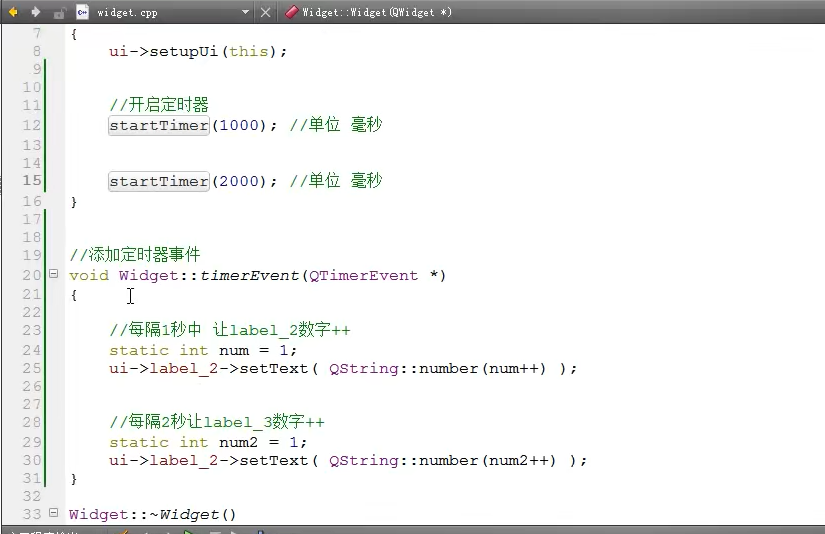Place cursor on the value 2000

(x=239, y=182)
